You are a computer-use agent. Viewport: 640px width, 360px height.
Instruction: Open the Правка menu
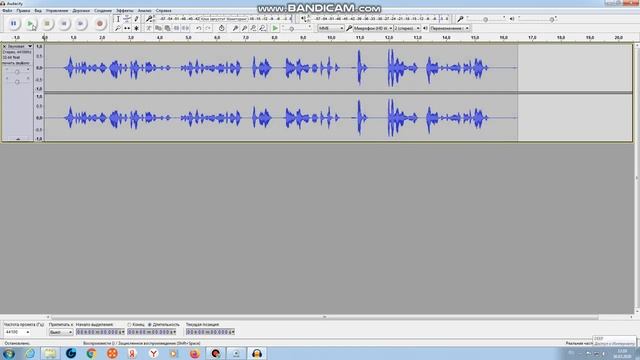[x=23, y=11]
